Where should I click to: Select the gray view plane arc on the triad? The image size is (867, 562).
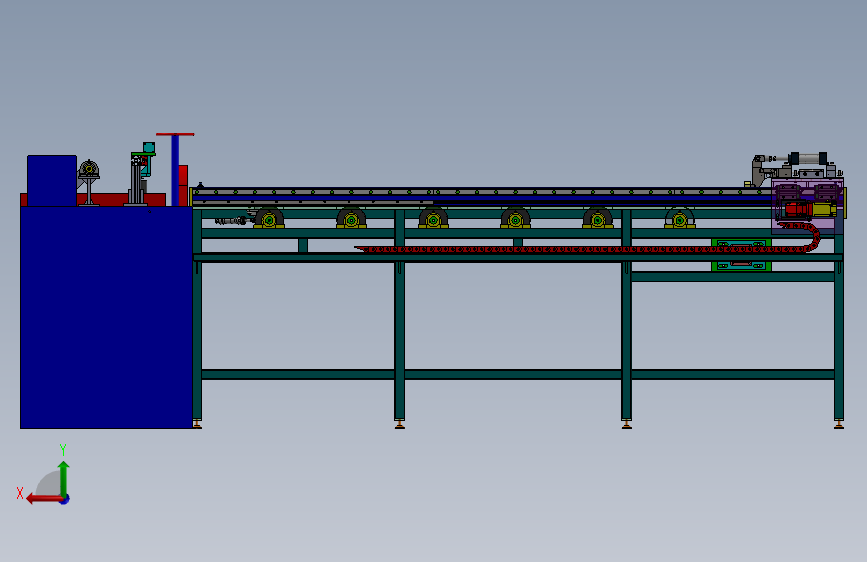click(49, 483)
